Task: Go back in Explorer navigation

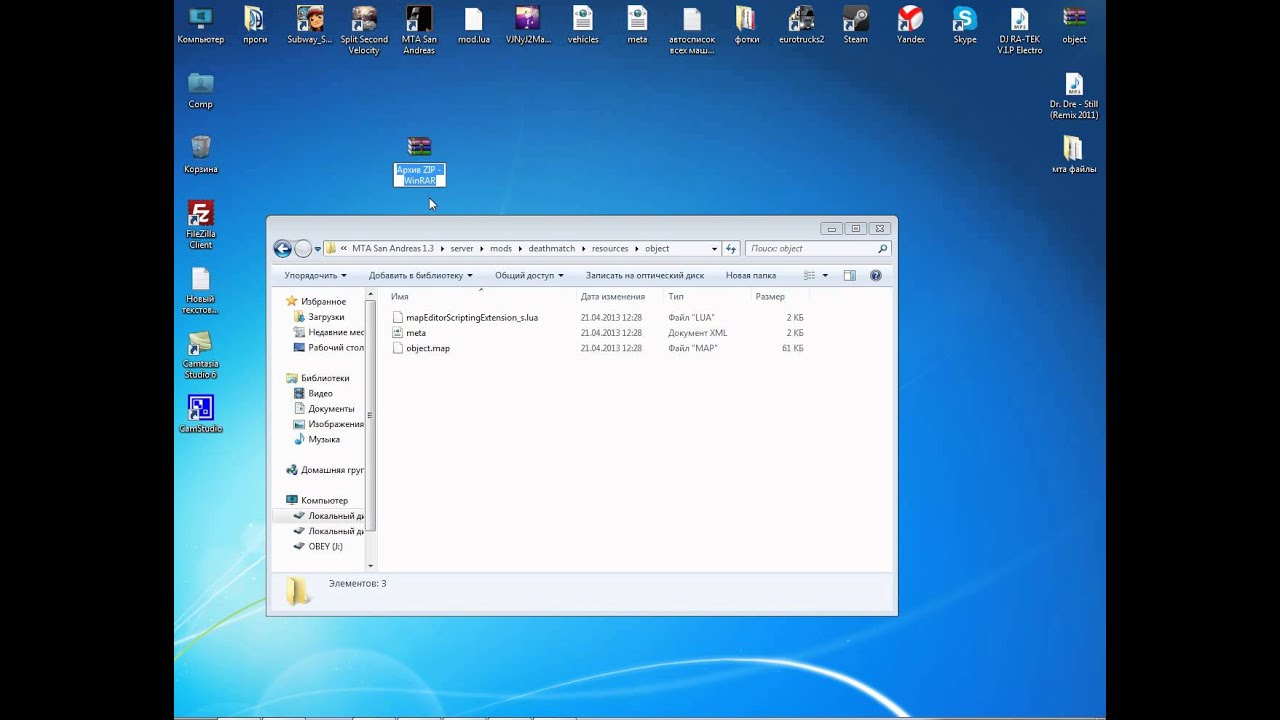Action: tap(283, 249)
